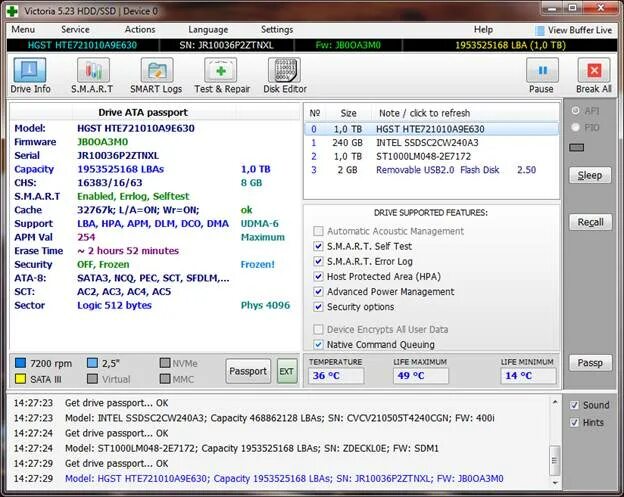Click the LIFE MINIMUM 14 °C field

[528, 376]
